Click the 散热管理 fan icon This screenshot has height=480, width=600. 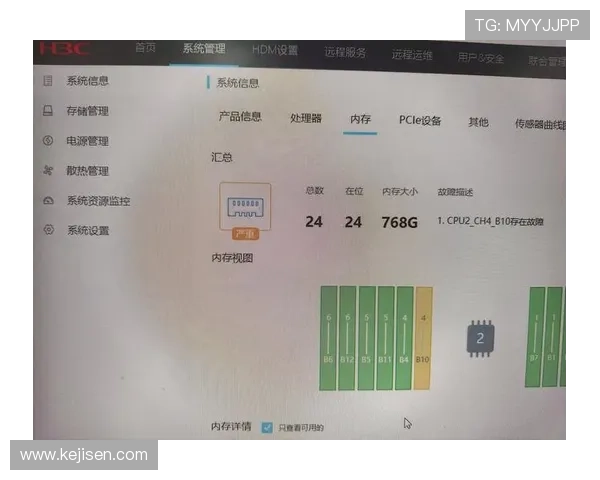48,170
